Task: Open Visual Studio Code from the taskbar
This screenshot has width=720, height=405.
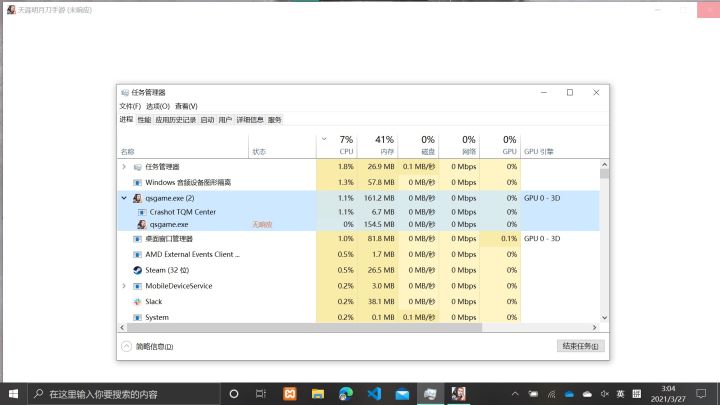Action: (x=374, y=394)
